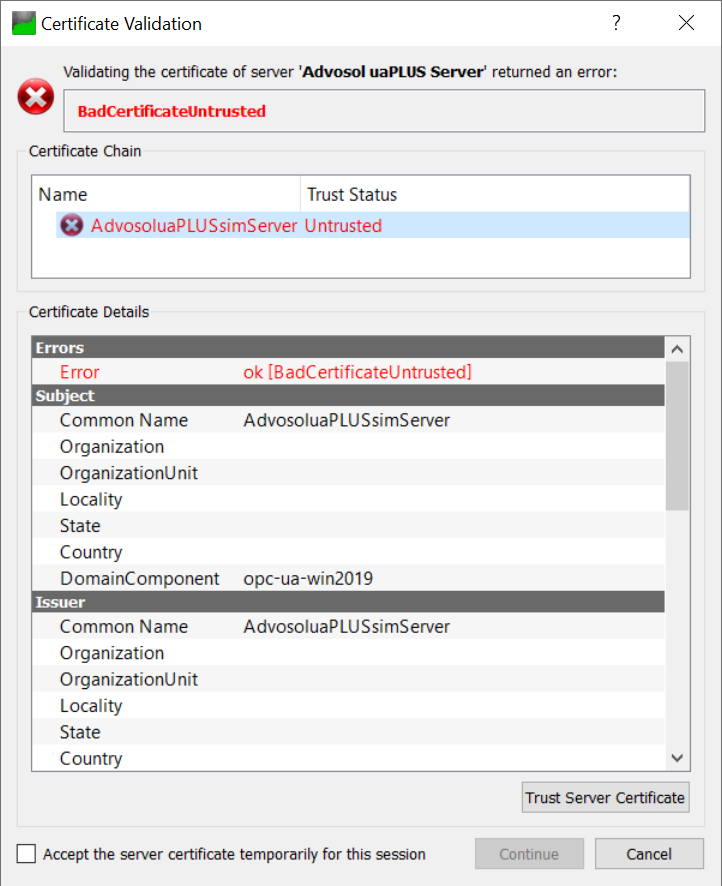This screenshot has height=886, width=722.
Task: Select the Subject Organization row
Action: pyautogui.click(x=348, y=446)
